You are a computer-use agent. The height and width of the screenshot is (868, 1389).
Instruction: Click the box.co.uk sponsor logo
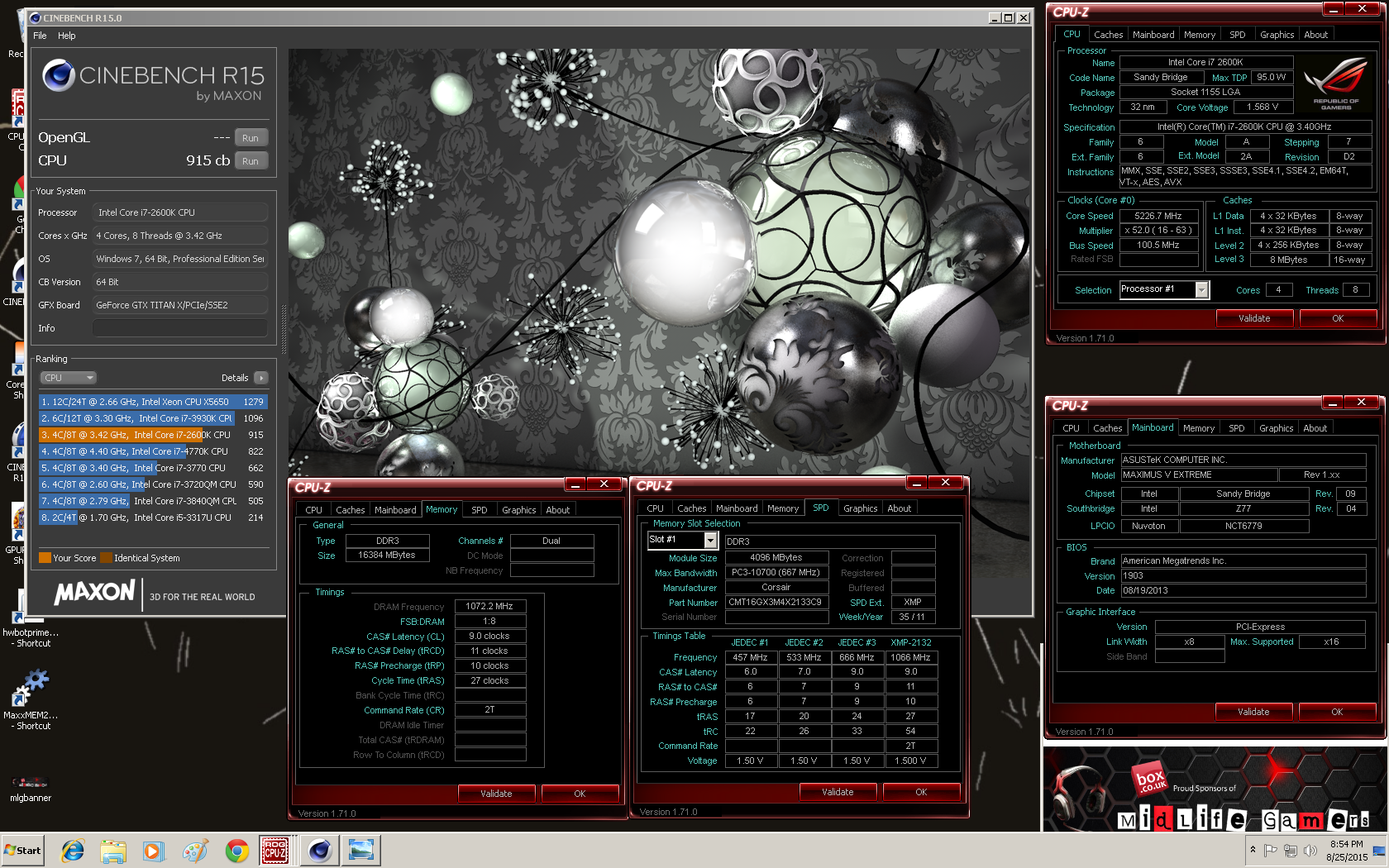tap(1149, 780)
